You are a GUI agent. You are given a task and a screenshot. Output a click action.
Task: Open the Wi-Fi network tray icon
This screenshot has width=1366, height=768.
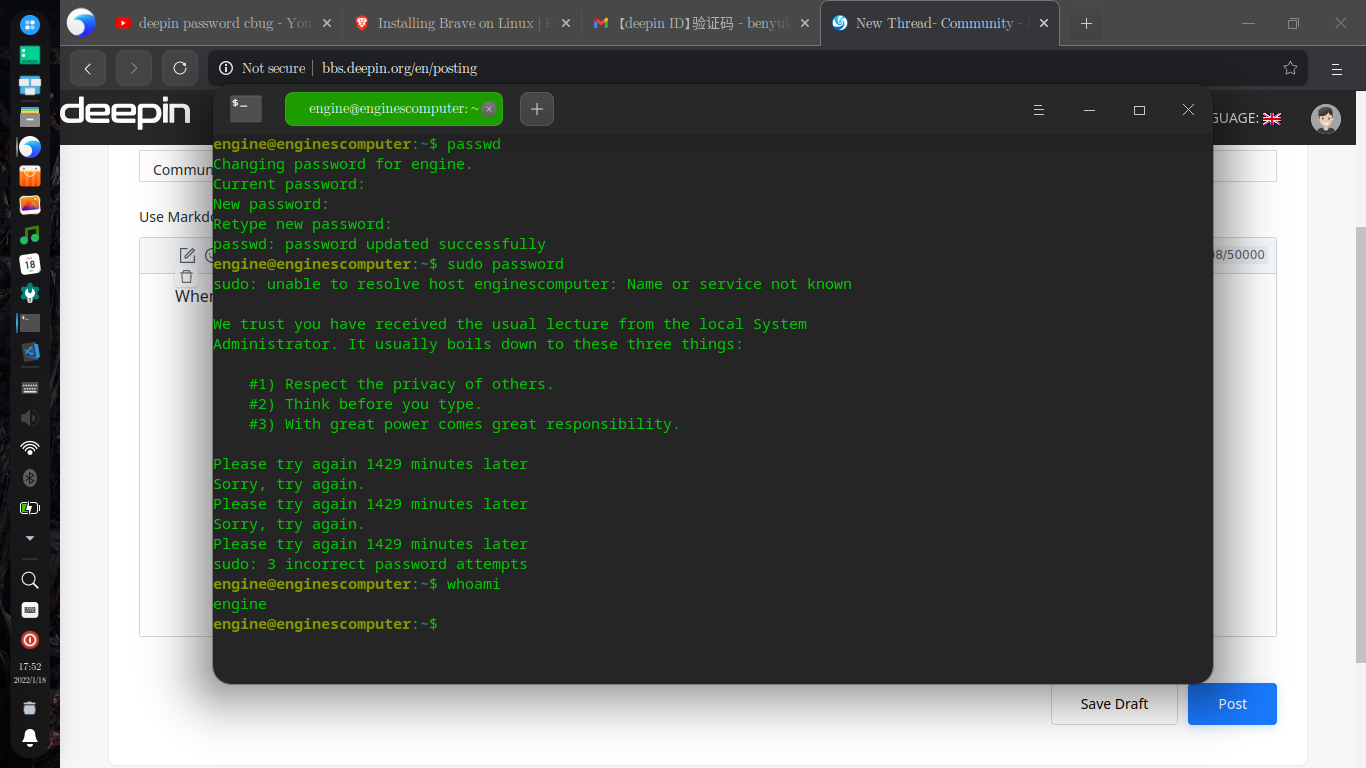pyautogui.click(x=30, y=448)
